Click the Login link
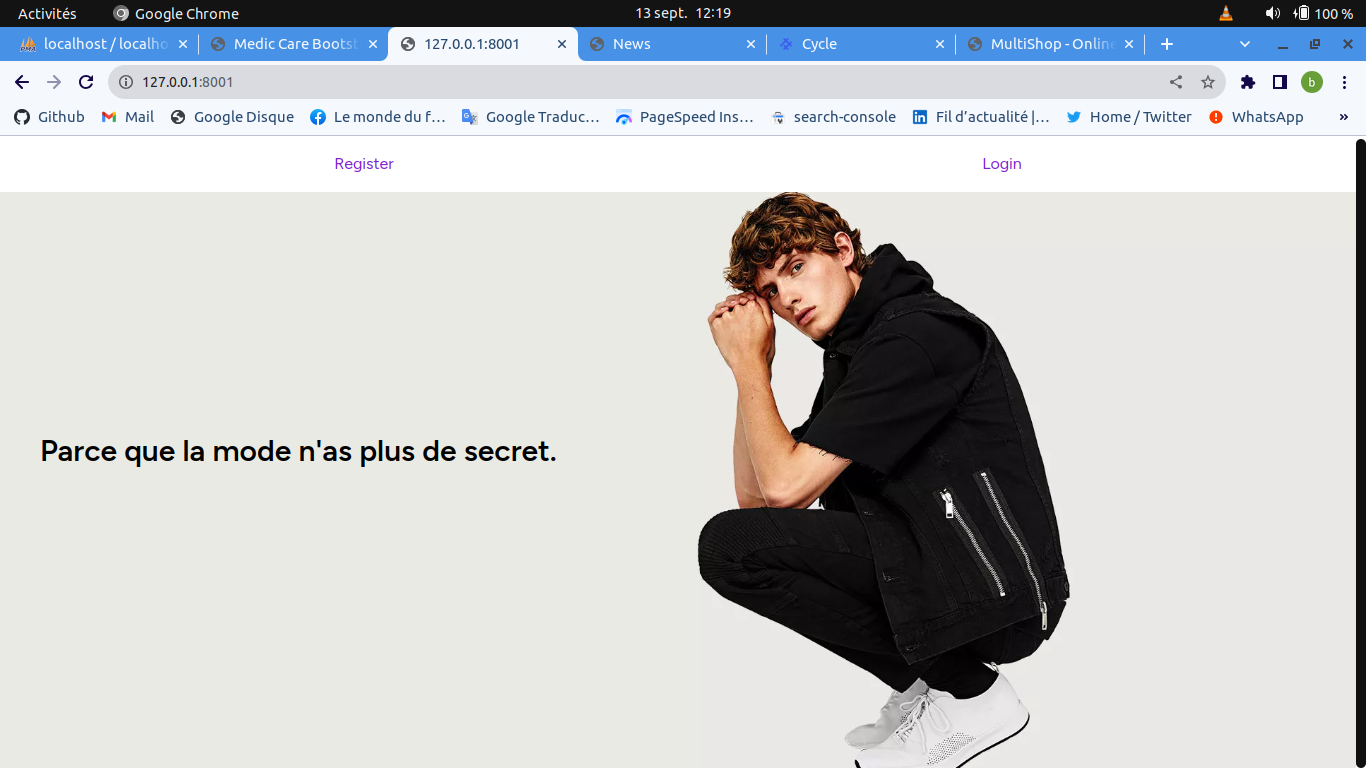1366x768 pixels. pyautogui.click(x=1002, y=164)
